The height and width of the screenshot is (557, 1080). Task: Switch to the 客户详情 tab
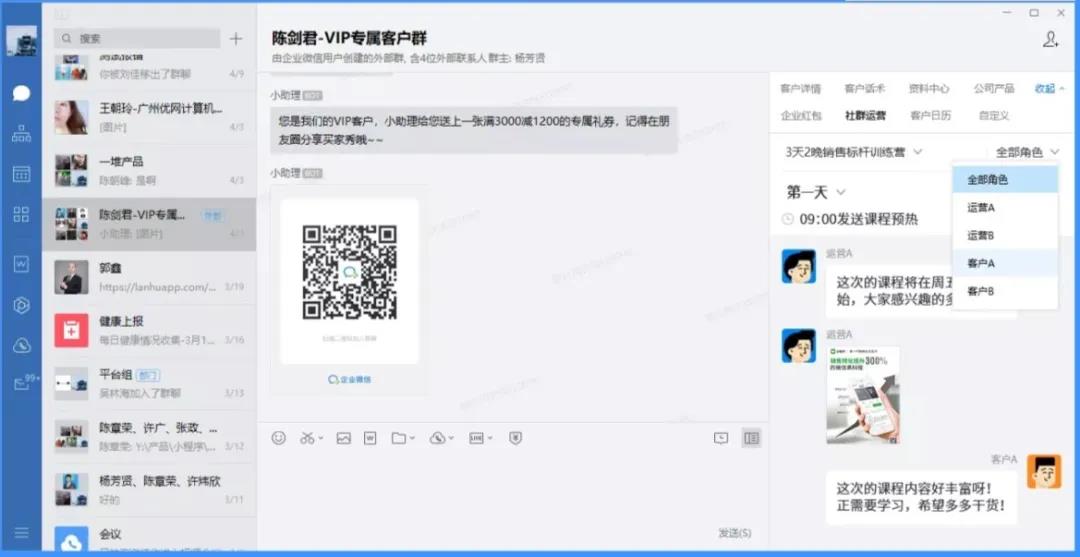(x=800, y=89)
